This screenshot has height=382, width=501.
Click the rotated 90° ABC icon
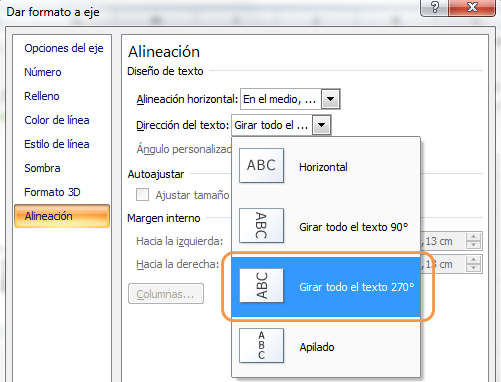tap(261, 226)
